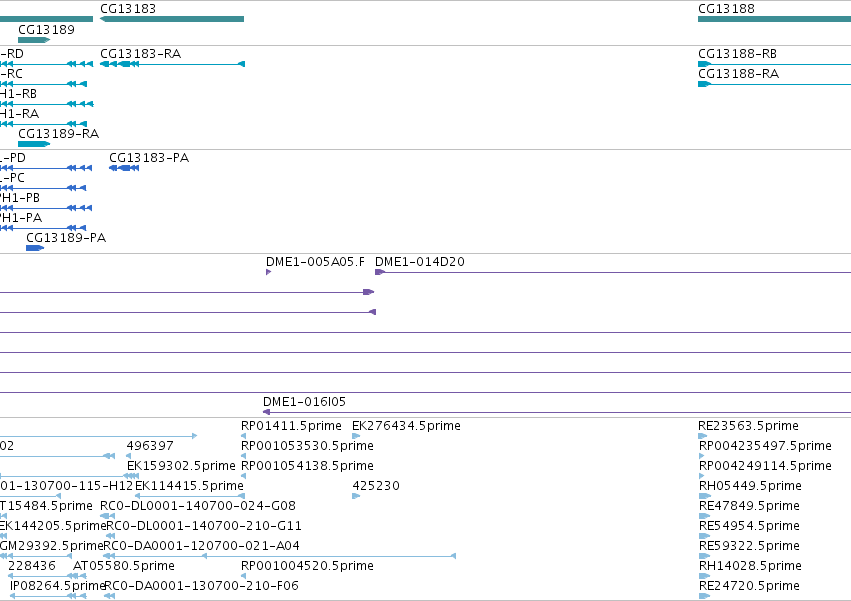Select the CG13188 gene label
Image resolution: width=851 pixels, height=601 pixels.
coord(726,9)
